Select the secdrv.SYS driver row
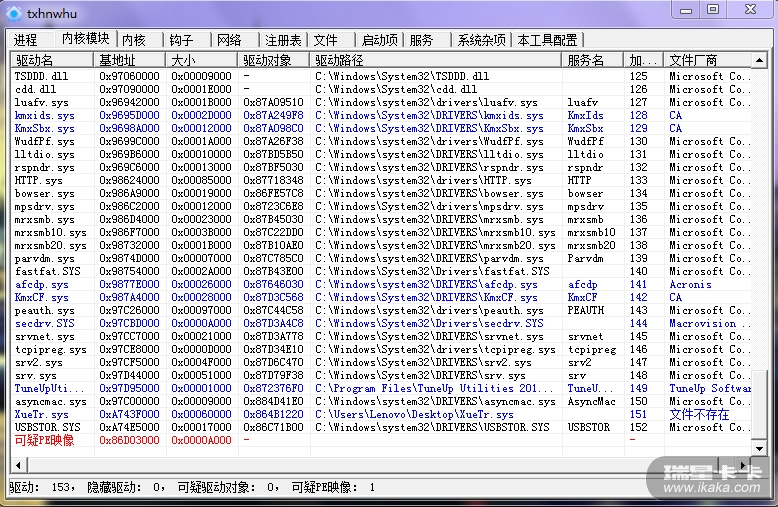 381,323
